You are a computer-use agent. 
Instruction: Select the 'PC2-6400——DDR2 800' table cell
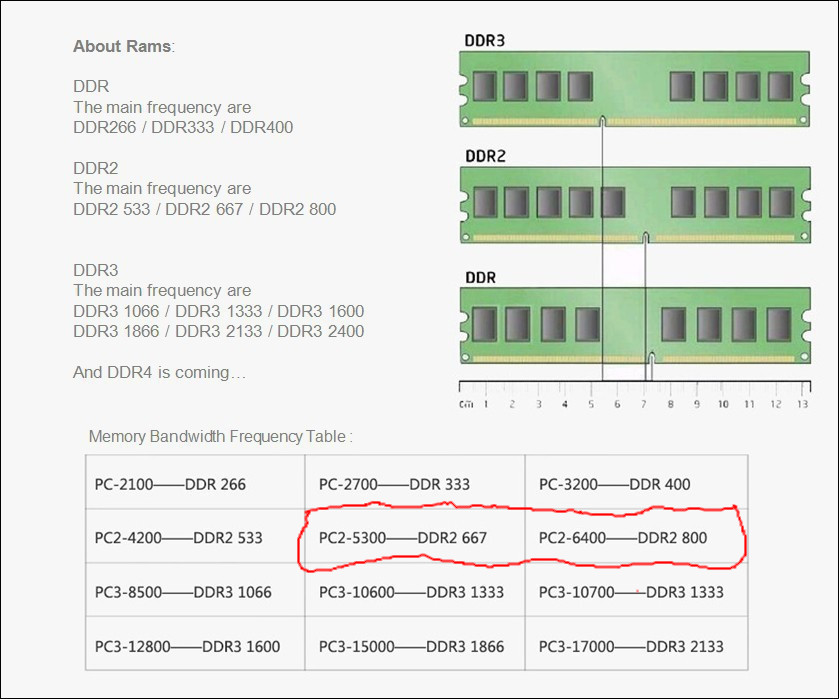pos(636,536)
